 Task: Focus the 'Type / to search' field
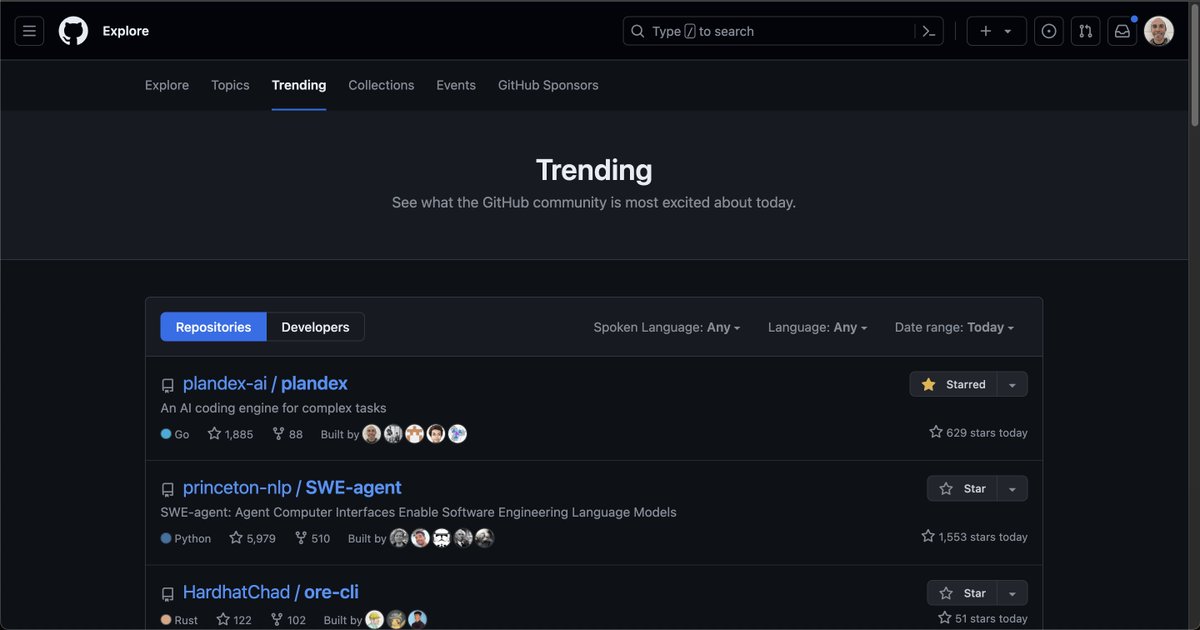coord(784,31)
